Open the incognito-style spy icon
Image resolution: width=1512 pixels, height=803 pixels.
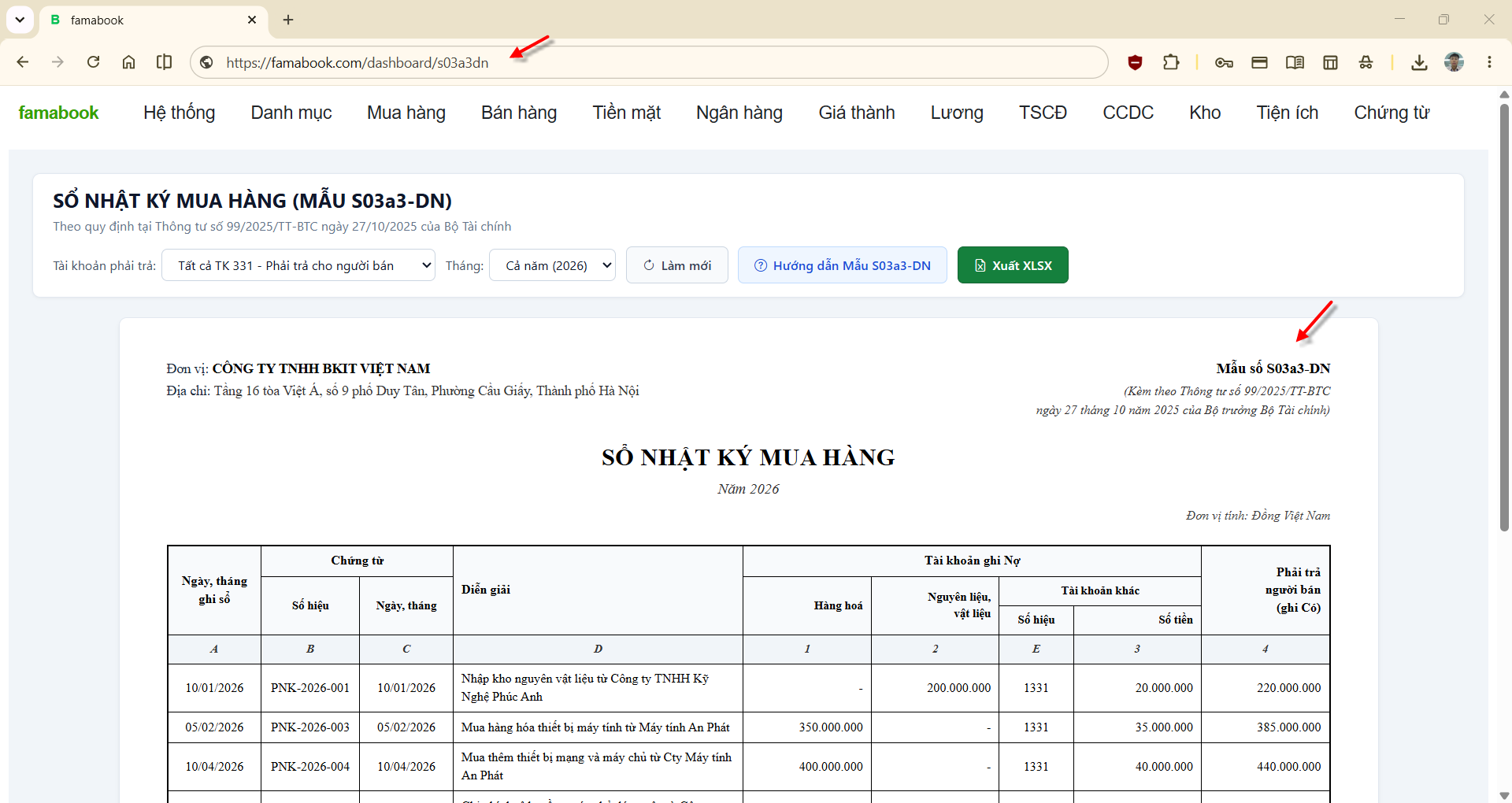tap(1366, 62)
